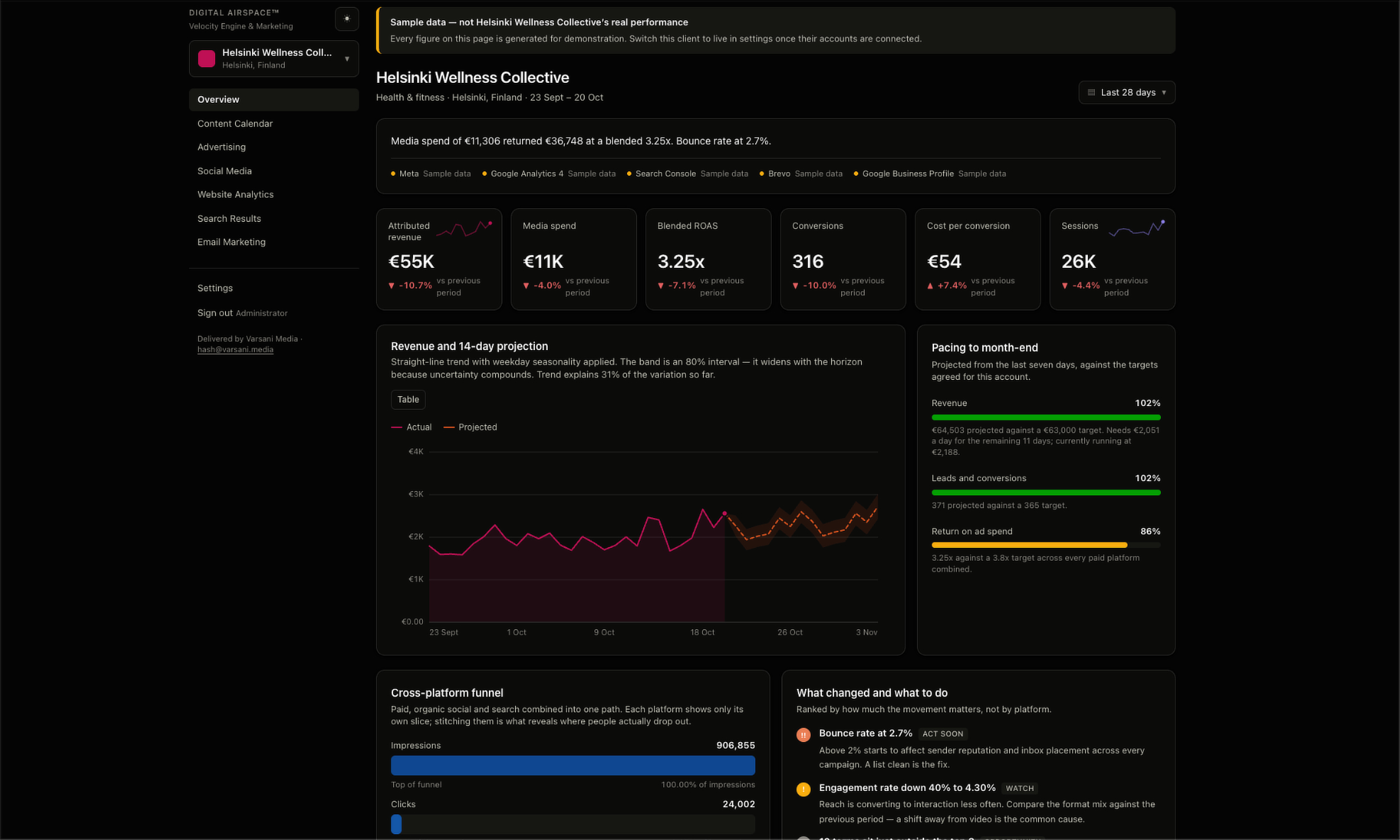Click the down arrow beside -4.4% sessions
Viewport: 1400px width, 840px height.
(1065, 286)
